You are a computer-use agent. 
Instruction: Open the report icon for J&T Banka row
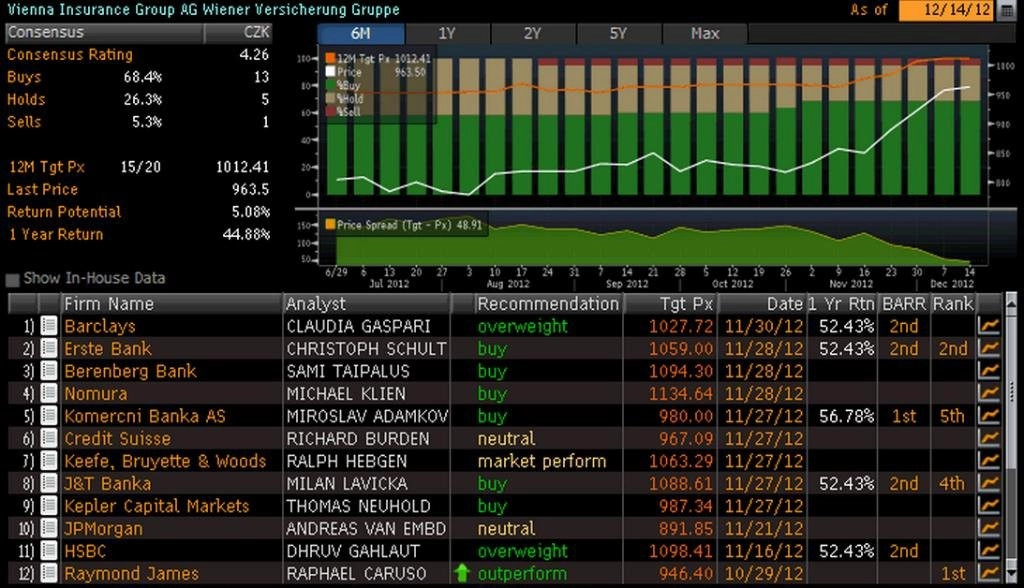point(49,483)
